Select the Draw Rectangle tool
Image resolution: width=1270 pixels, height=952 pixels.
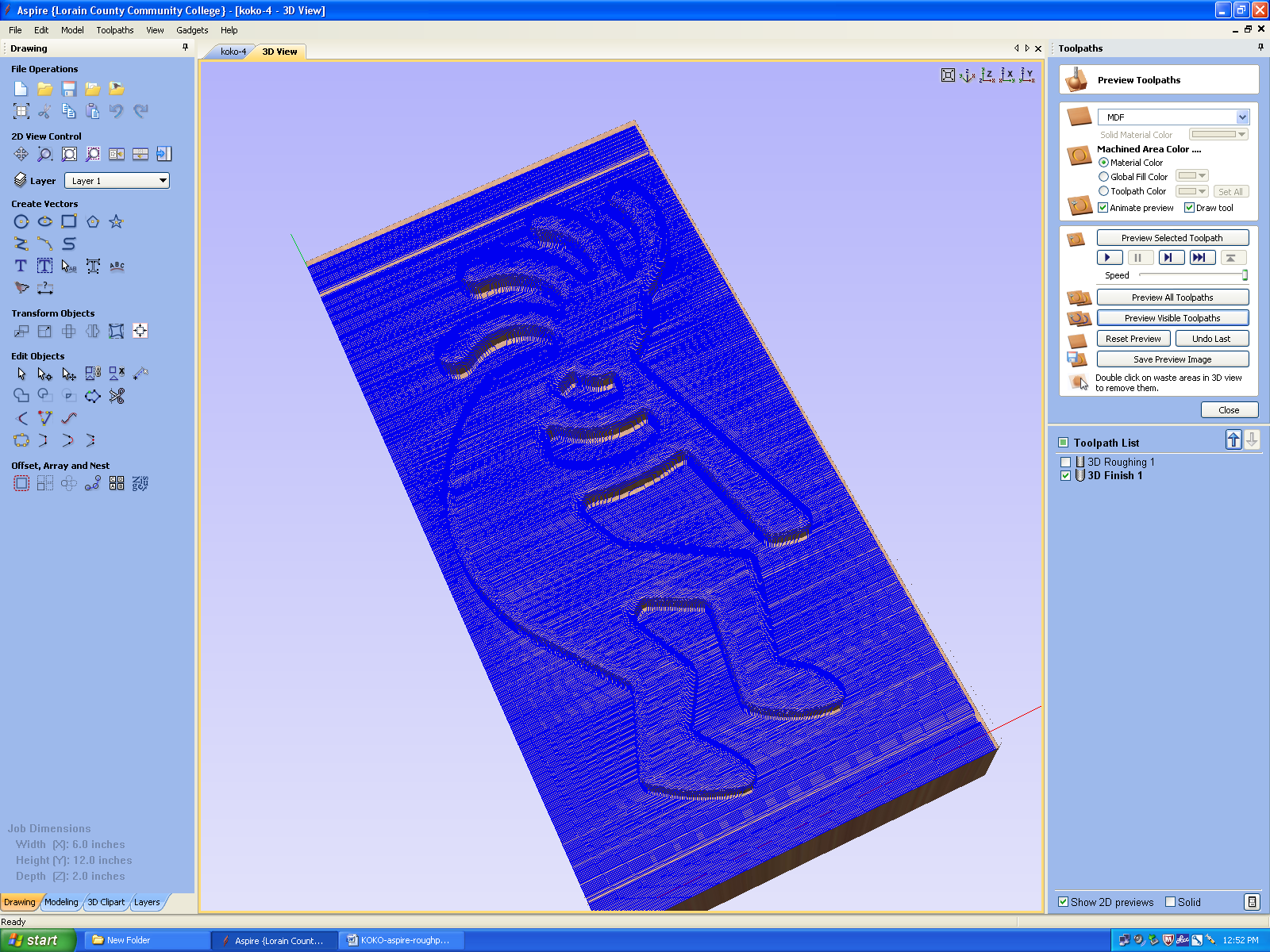point(69,221)
